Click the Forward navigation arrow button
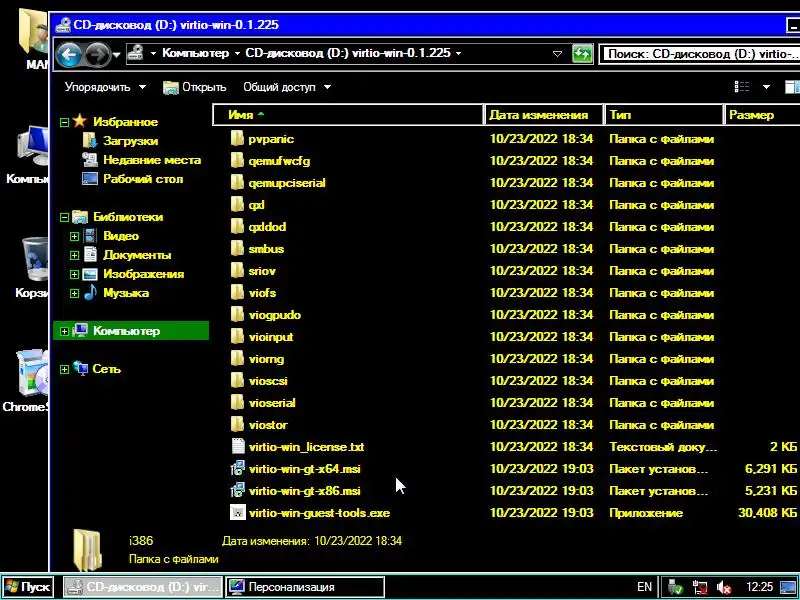 pyautogui.click(x=97, y=54)
